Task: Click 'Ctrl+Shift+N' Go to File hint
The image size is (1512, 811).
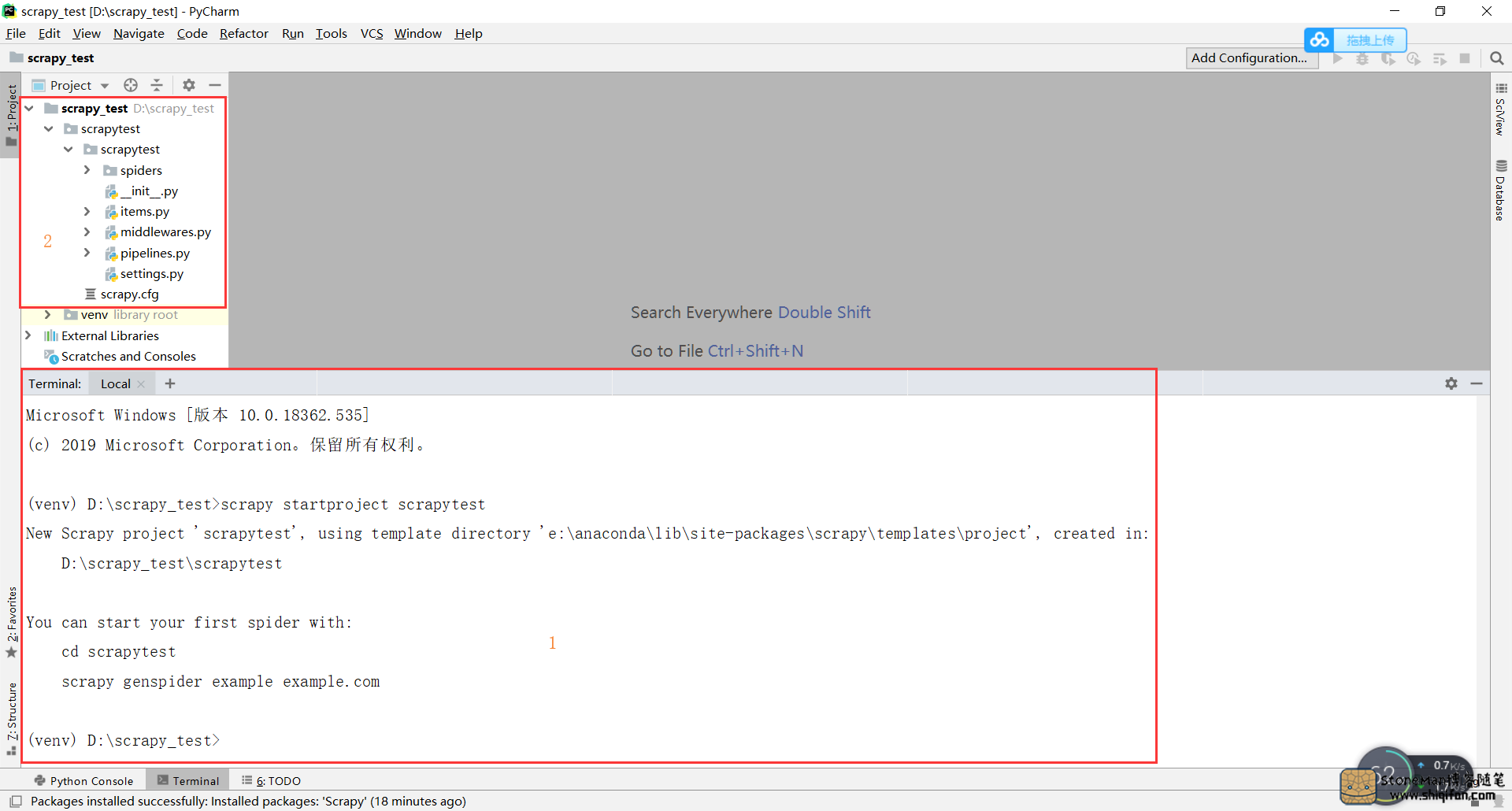Action: 755,350
